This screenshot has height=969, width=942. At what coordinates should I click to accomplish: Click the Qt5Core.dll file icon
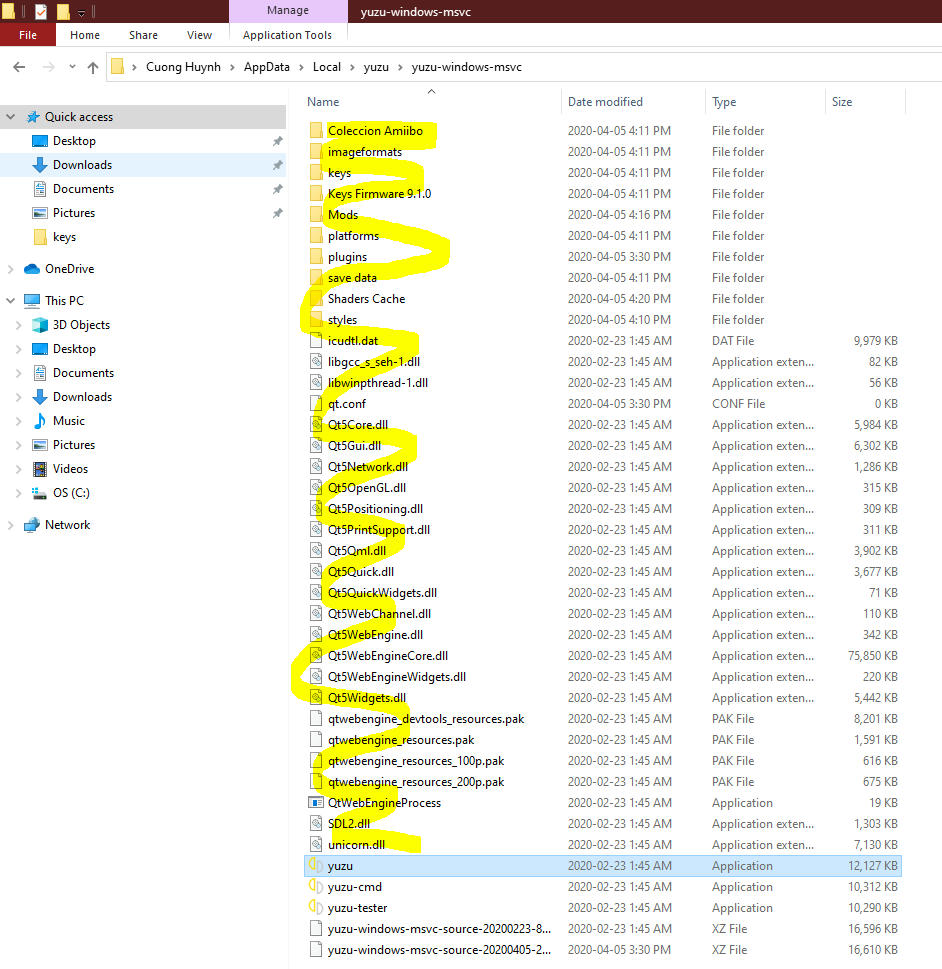click(x=316, y=425)
